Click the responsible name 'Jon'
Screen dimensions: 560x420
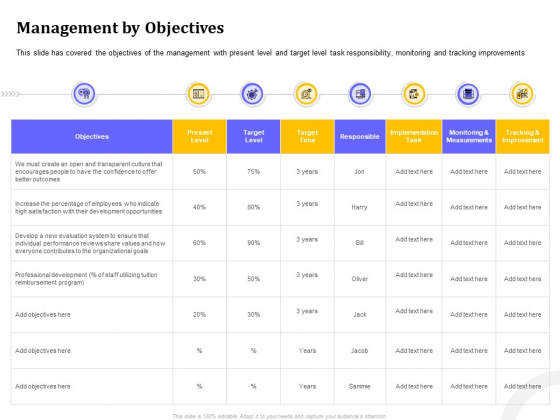[360, 172]
